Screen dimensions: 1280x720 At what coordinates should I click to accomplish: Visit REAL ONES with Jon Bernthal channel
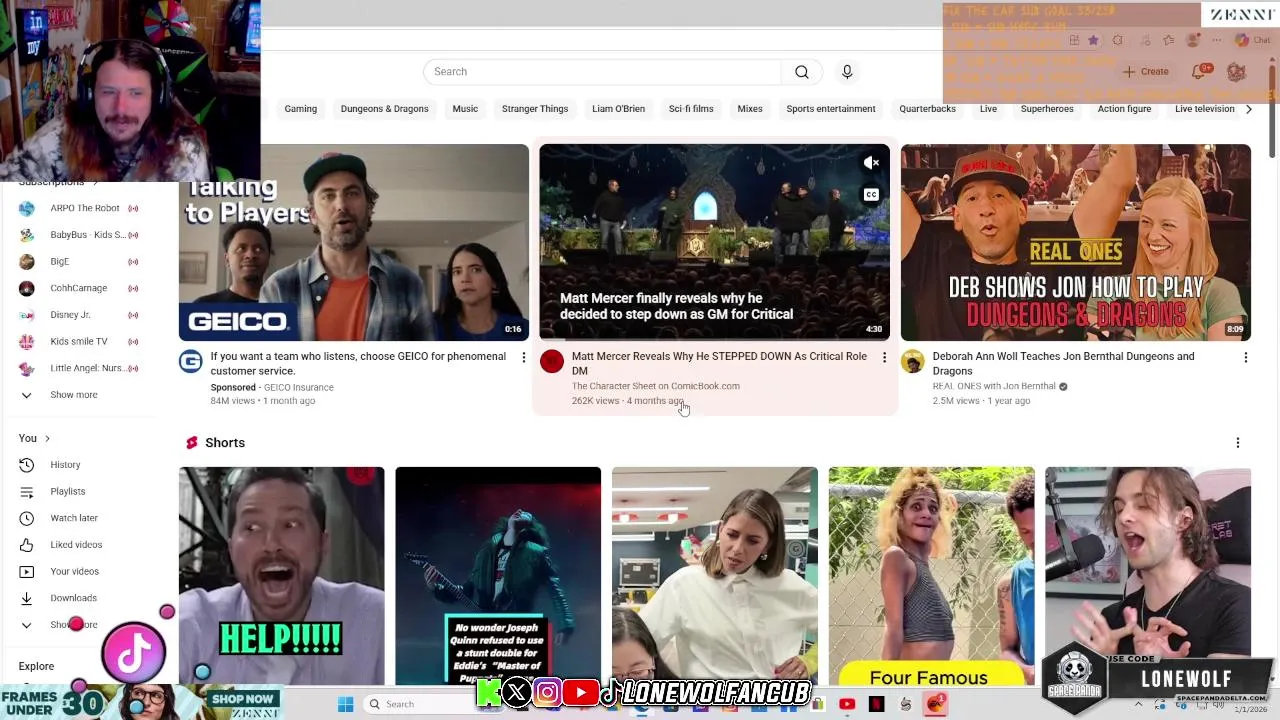coord(994,386)
